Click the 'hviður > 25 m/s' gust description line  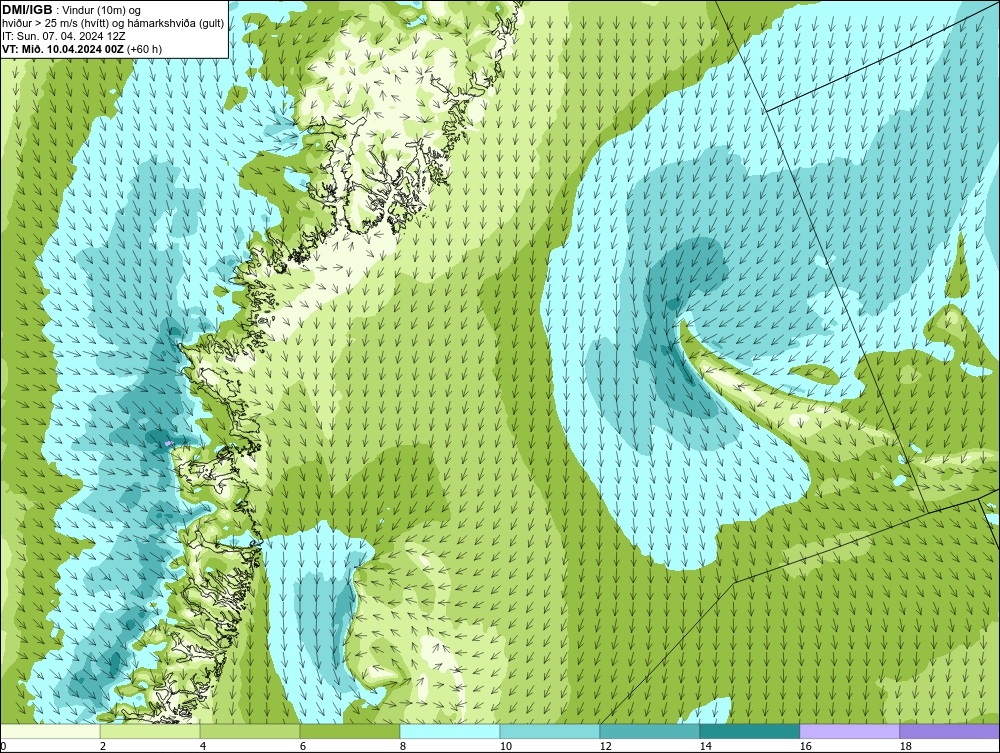[113, 24]
